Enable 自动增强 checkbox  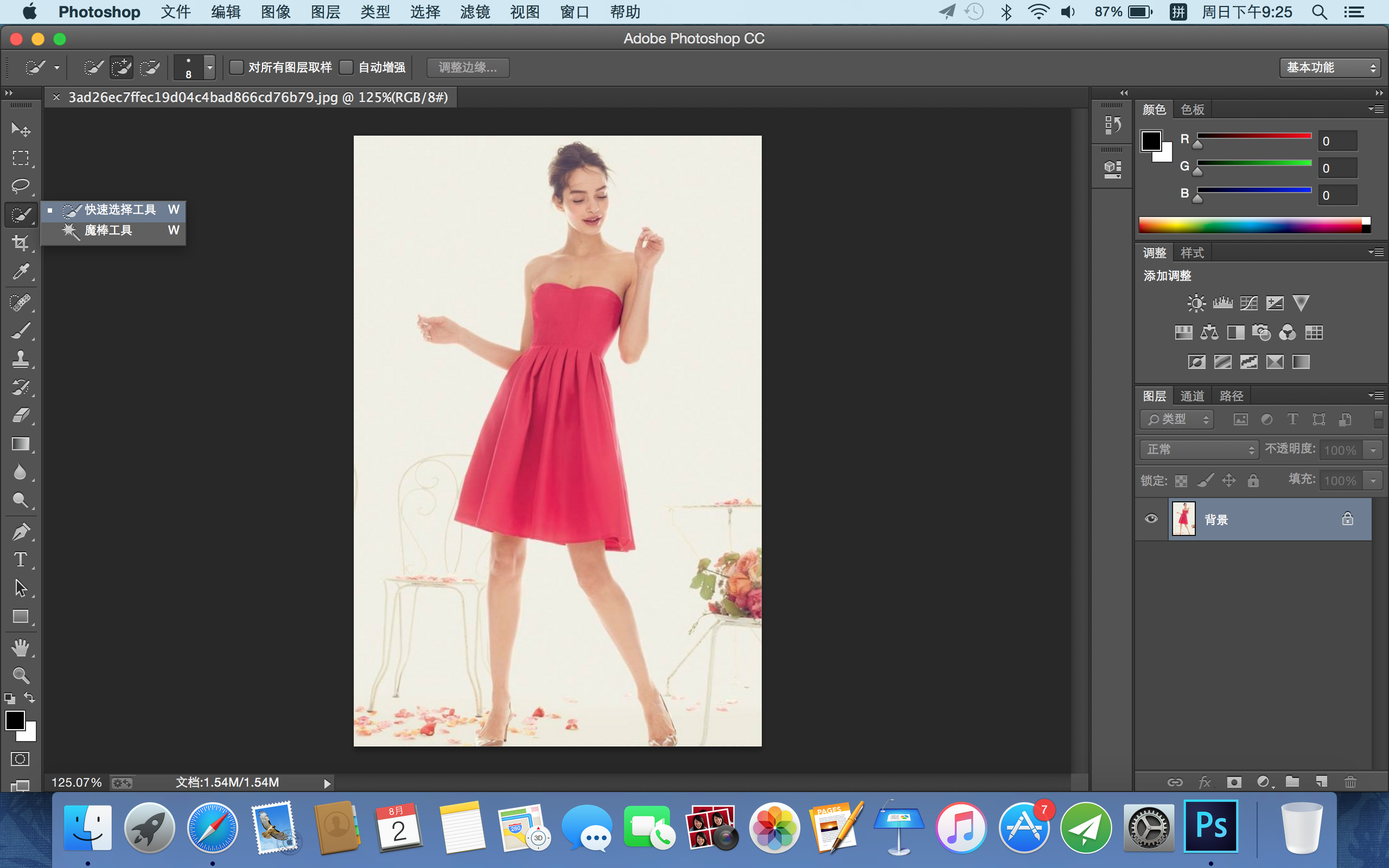click(346, 67)
